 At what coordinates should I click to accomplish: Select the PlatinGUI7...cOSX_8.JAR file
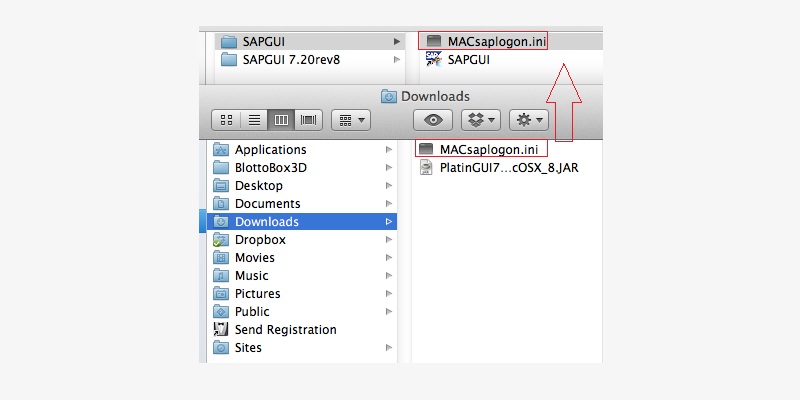pos(509,167)
